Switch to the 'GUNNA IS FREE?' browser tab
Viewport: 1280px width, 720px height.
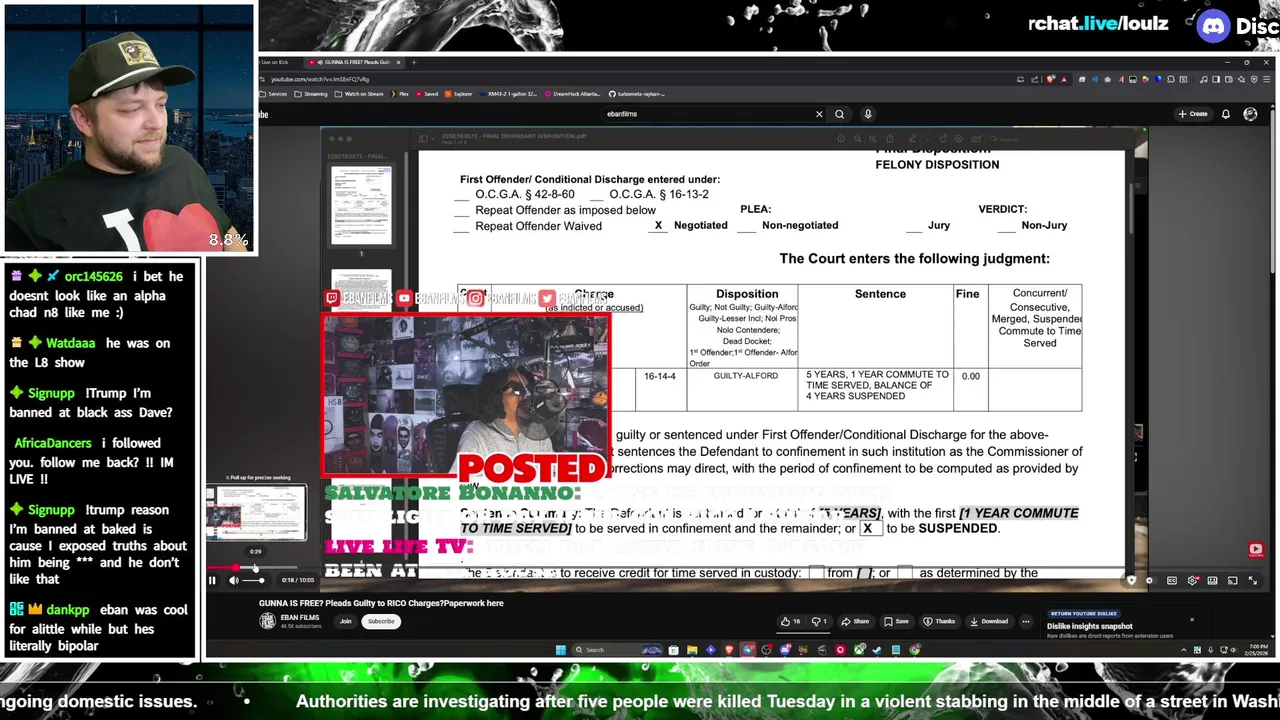coord(355,62)
